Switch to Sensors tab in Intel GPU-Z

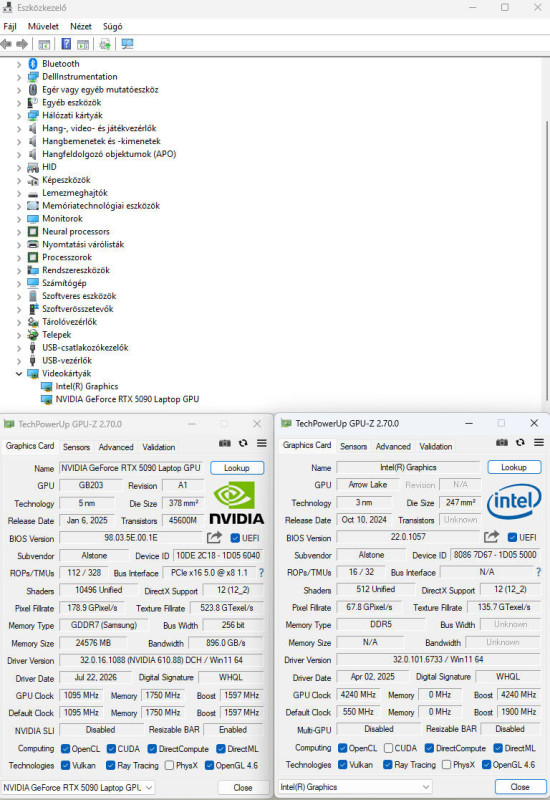(354, 447)
